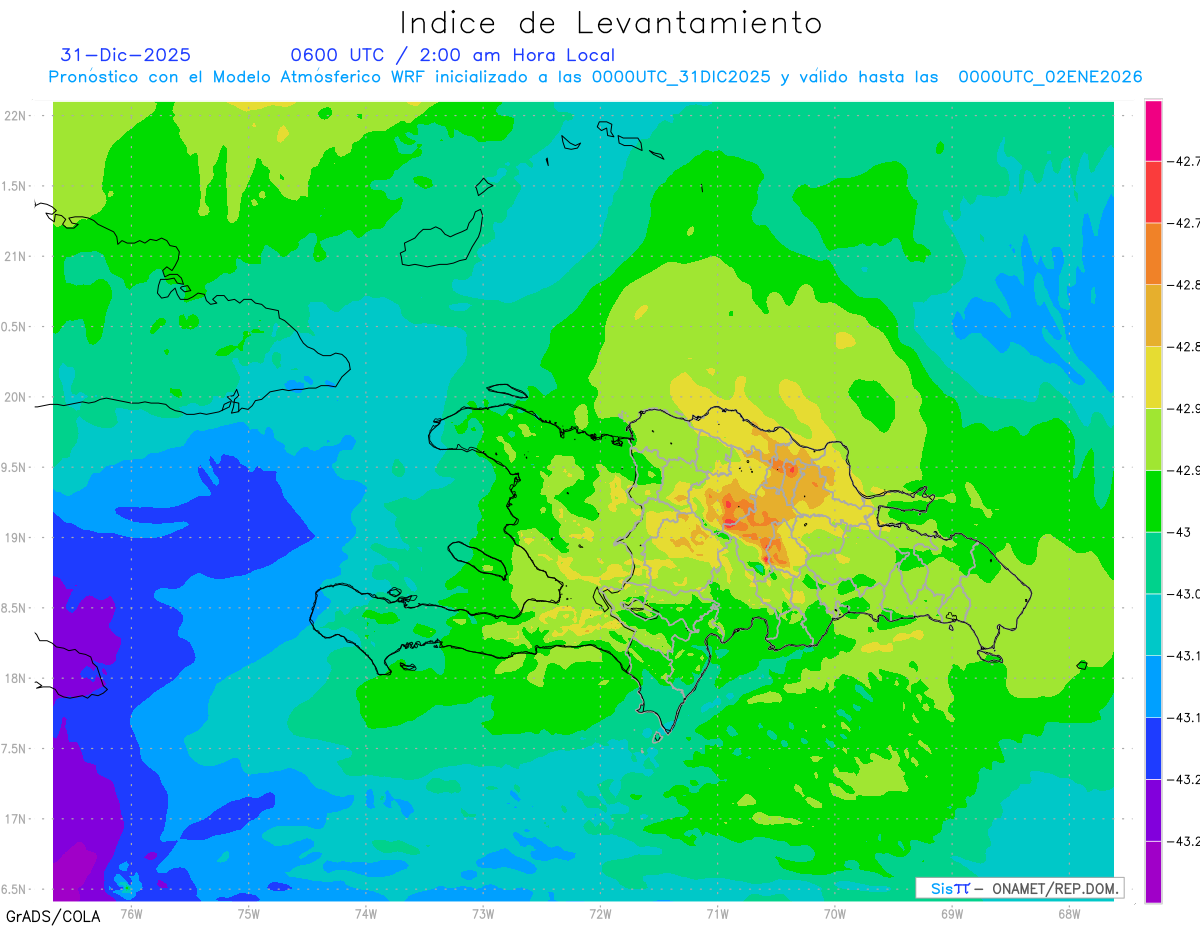Select the '17N' latitude label
The image size is (1200, 927).
[15, 819]
